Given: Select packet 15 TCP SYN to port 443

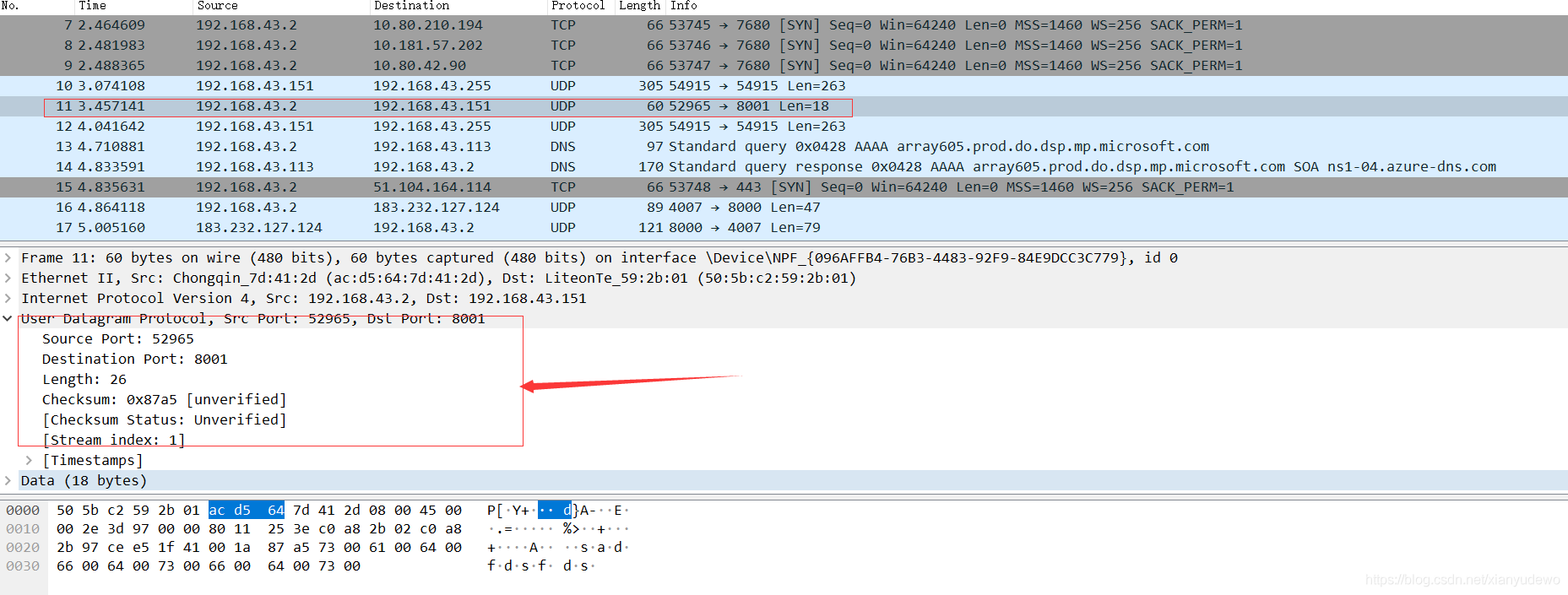Looking at the screenshot, I should tap(784, 187).
